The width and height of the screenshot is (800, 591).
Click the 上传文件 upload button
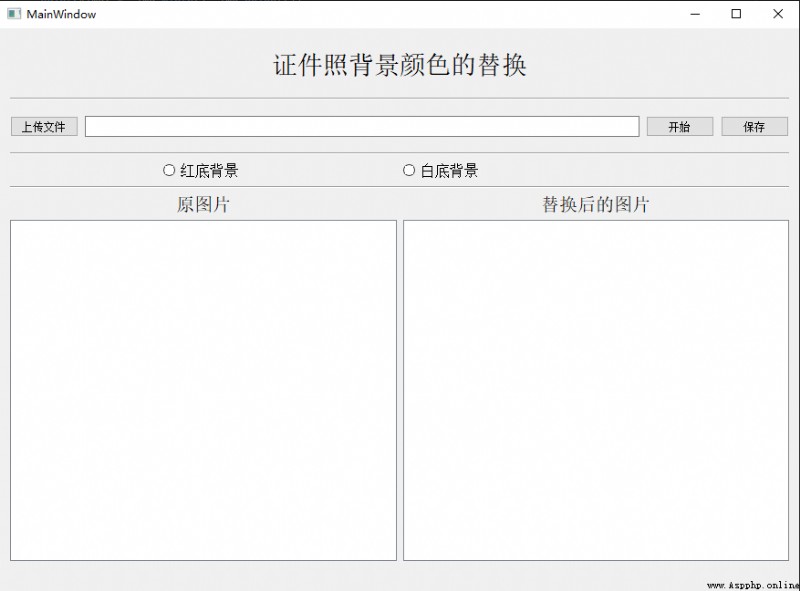[x=44, y=127]
